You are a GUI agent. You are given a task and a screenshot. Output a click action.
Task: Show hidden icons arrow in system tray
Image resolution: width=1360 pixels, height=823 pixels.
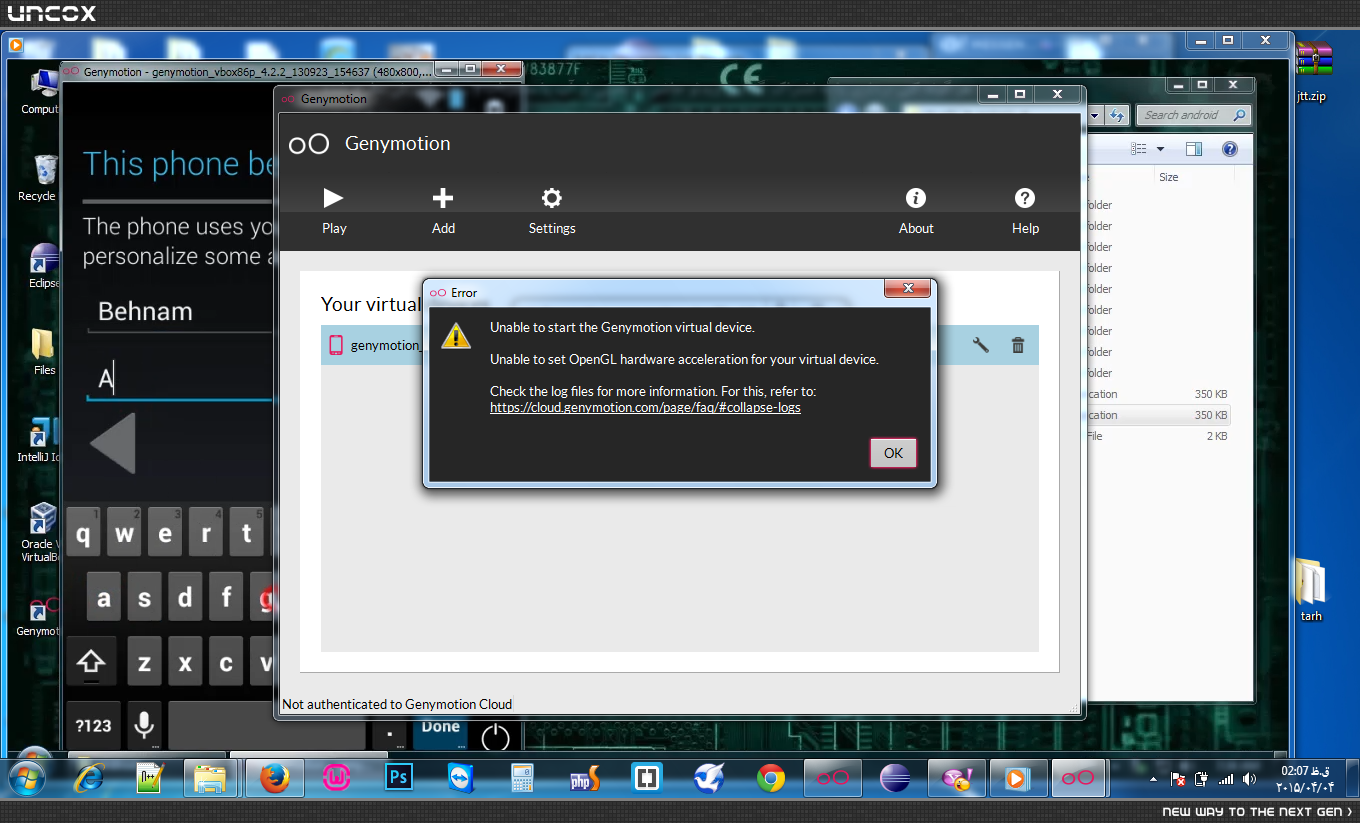(1154, 778)
